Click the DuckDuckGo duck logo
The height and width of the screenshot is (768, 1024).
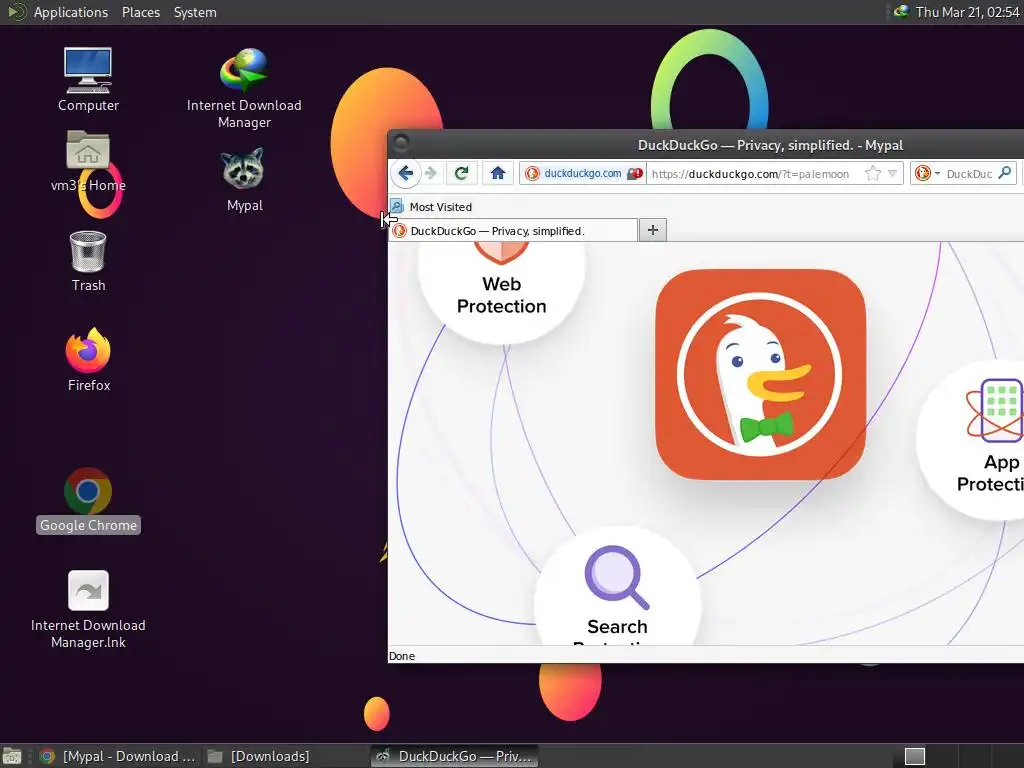760,374
